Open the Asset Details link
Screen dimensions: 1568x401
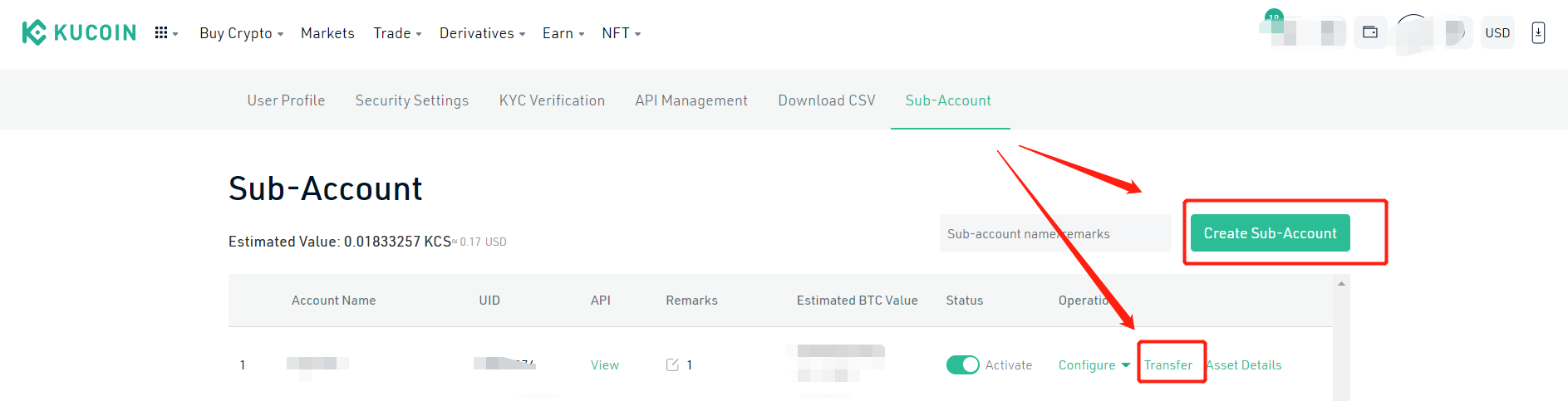click(x=1244, y=365)
